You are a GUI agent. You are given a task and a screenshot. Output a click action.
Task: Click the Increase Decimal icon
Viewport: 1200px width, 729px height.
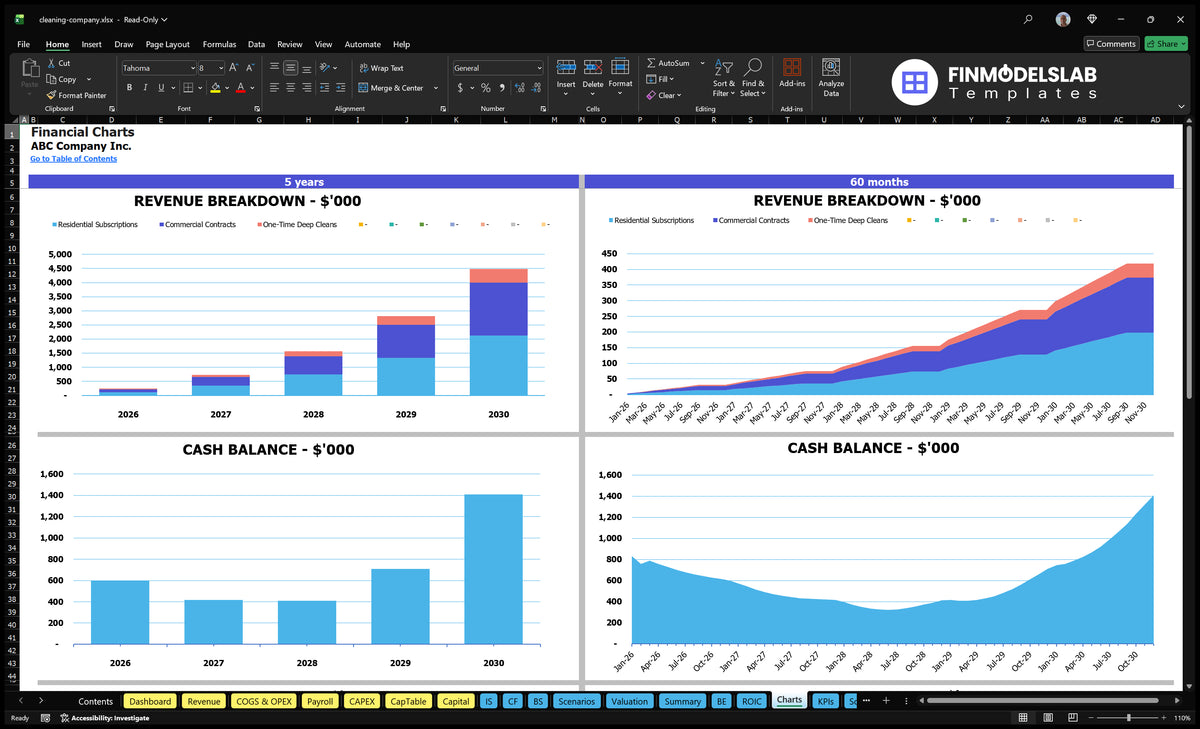click(x=519, y=88)
